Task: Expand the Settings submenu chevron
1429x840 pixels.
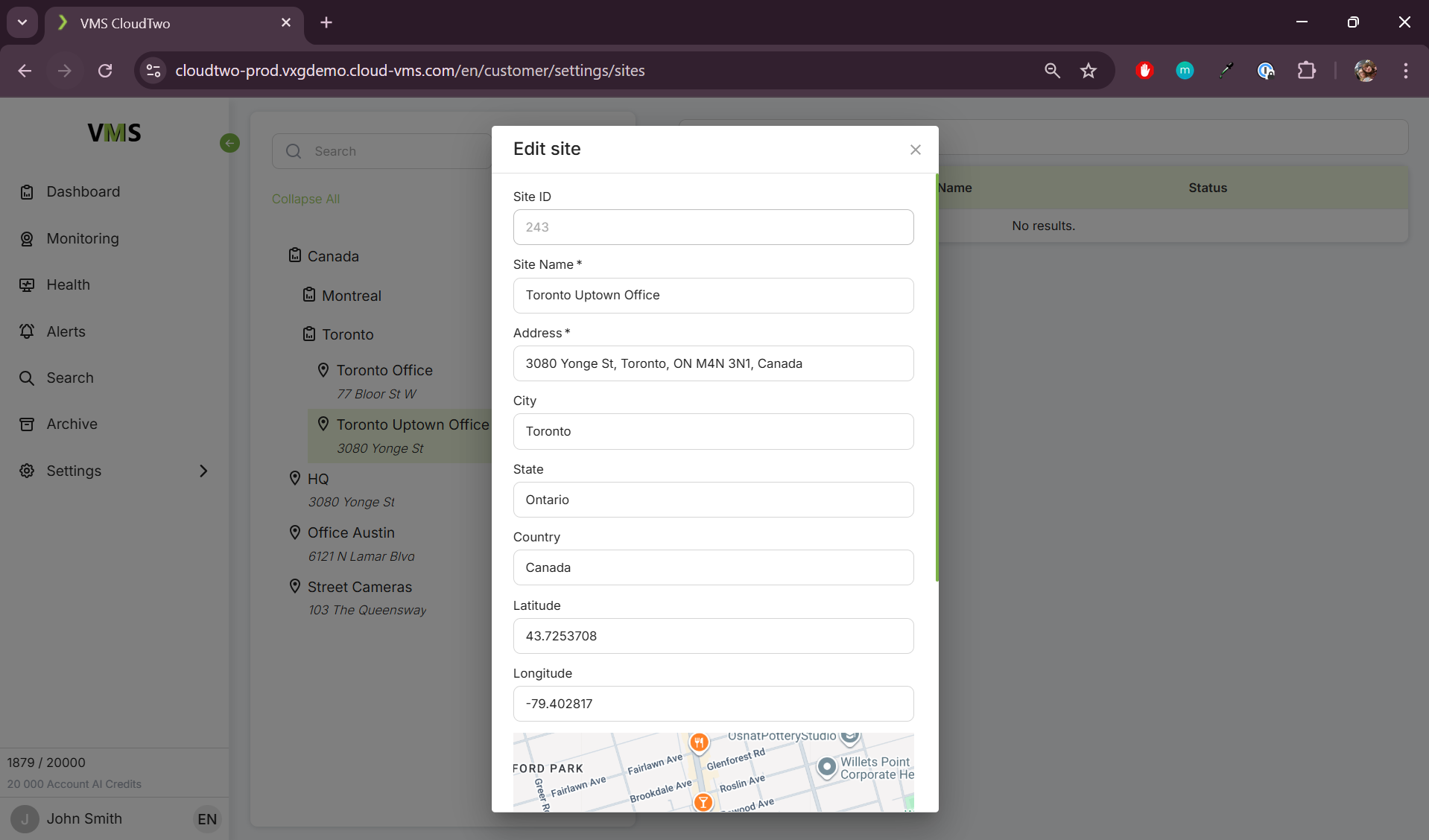Action: (203, 471)
